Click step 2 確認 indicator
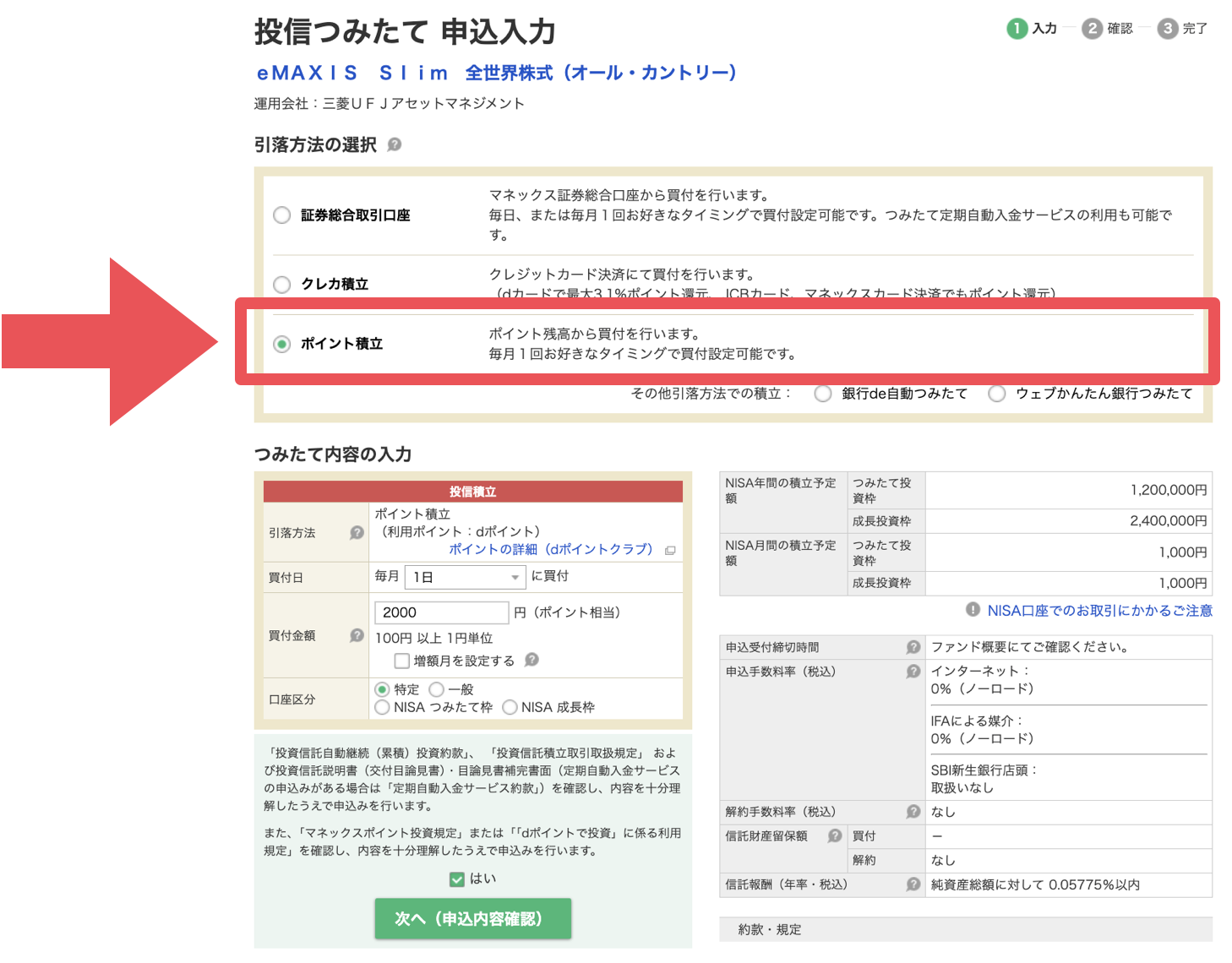The image size is (1232, 963). click(x=1107, y=28)
